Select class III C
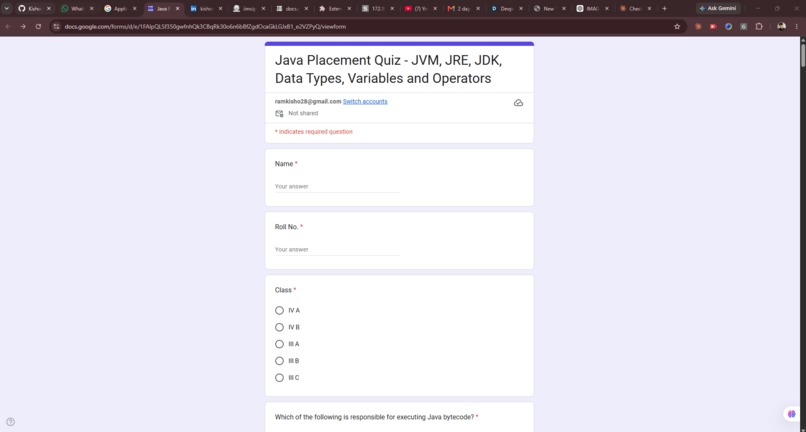 279,377
